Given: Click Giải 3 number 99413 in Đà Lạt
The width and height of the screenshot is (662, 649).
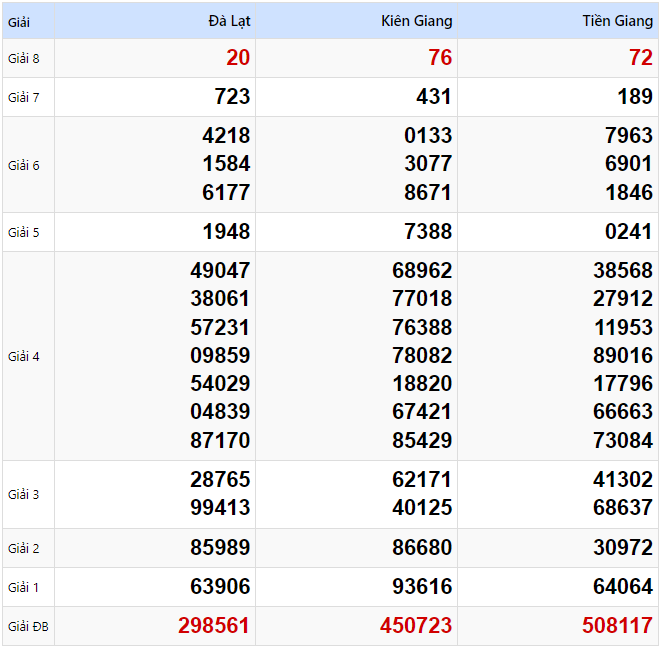Looking at the screenshot, I should [220, 508].
